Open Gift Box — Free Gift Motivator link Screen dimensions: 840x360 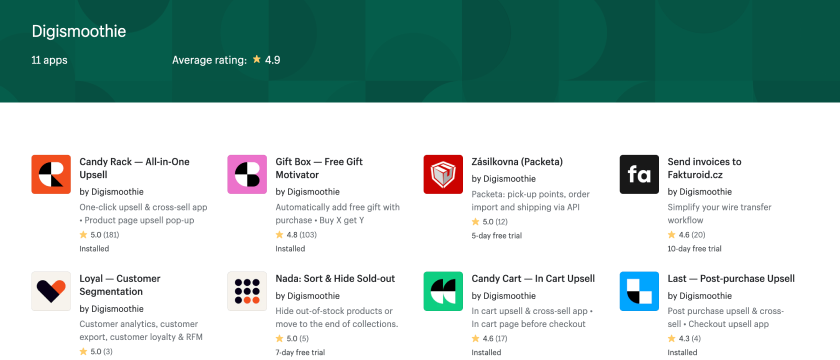(319, 168)
